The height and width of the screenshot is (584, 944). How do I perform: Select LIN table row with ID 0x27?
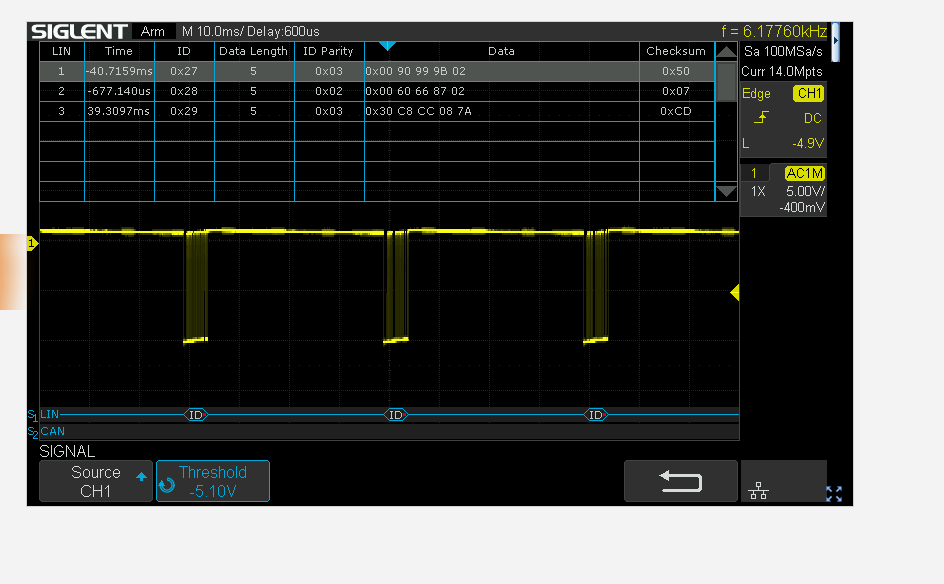pos(377,71)
